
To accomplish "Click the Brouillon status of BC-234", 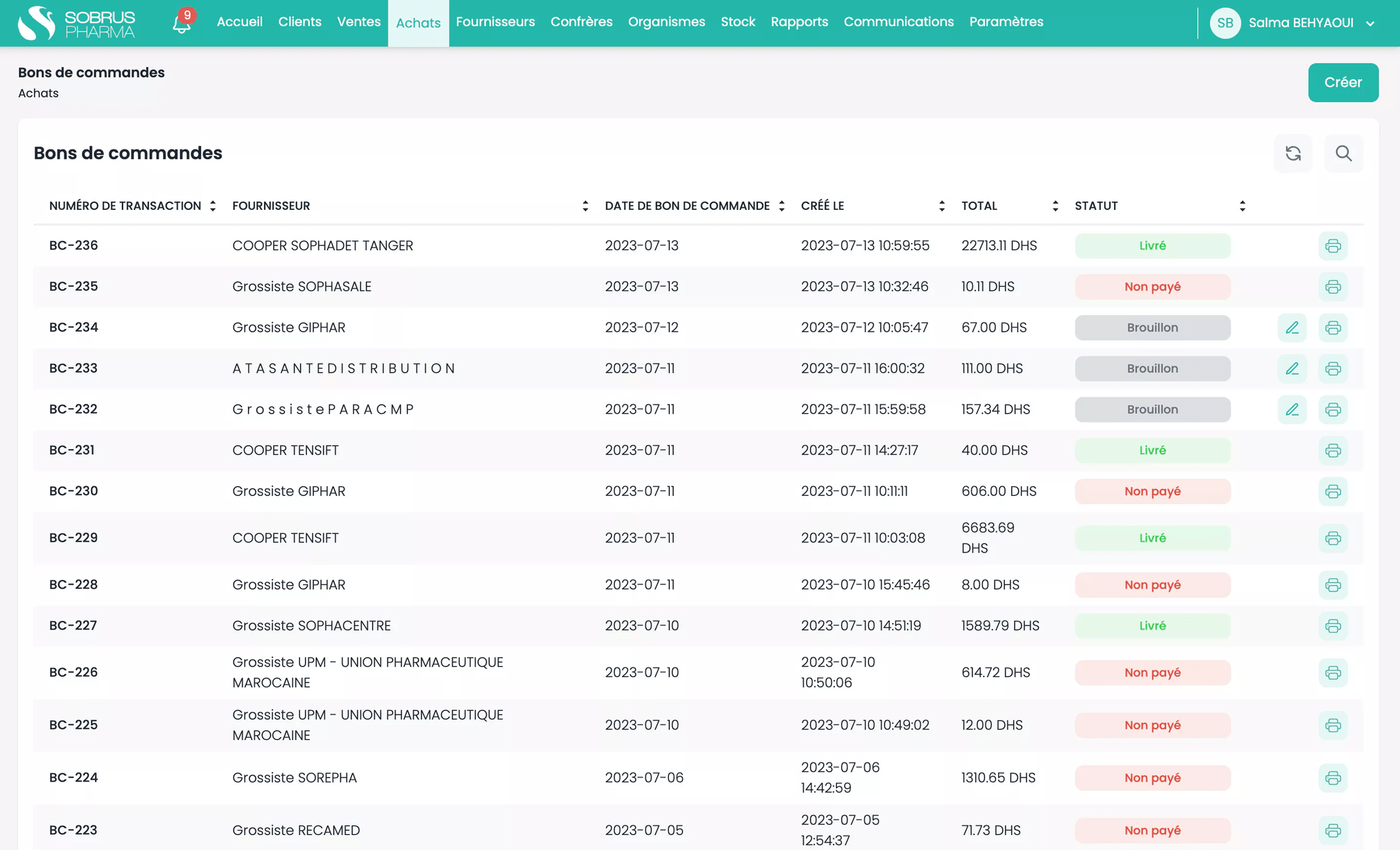I will point(1153,328).
